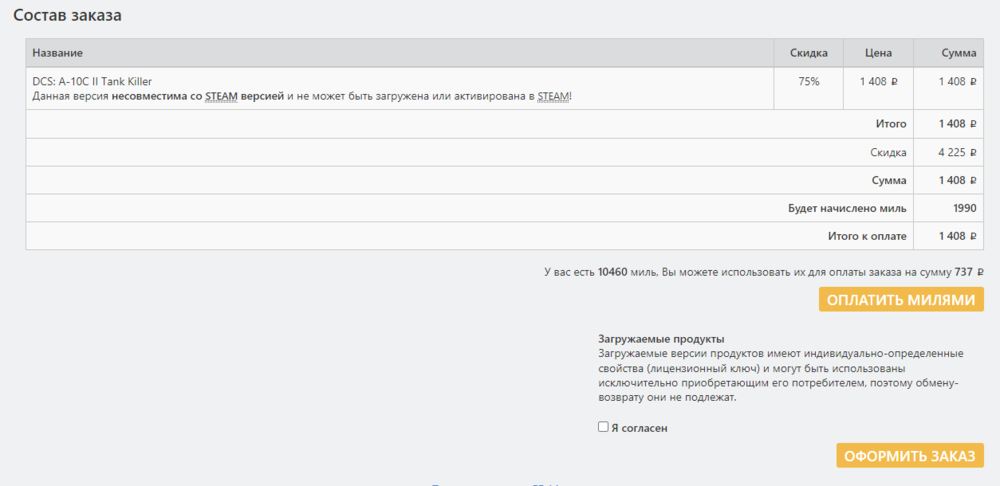Image resolution: width=1000 pixels, height=486 pixels.
Task: Click the underlined STEAM ending the warning
Action: tap(553, 96)
